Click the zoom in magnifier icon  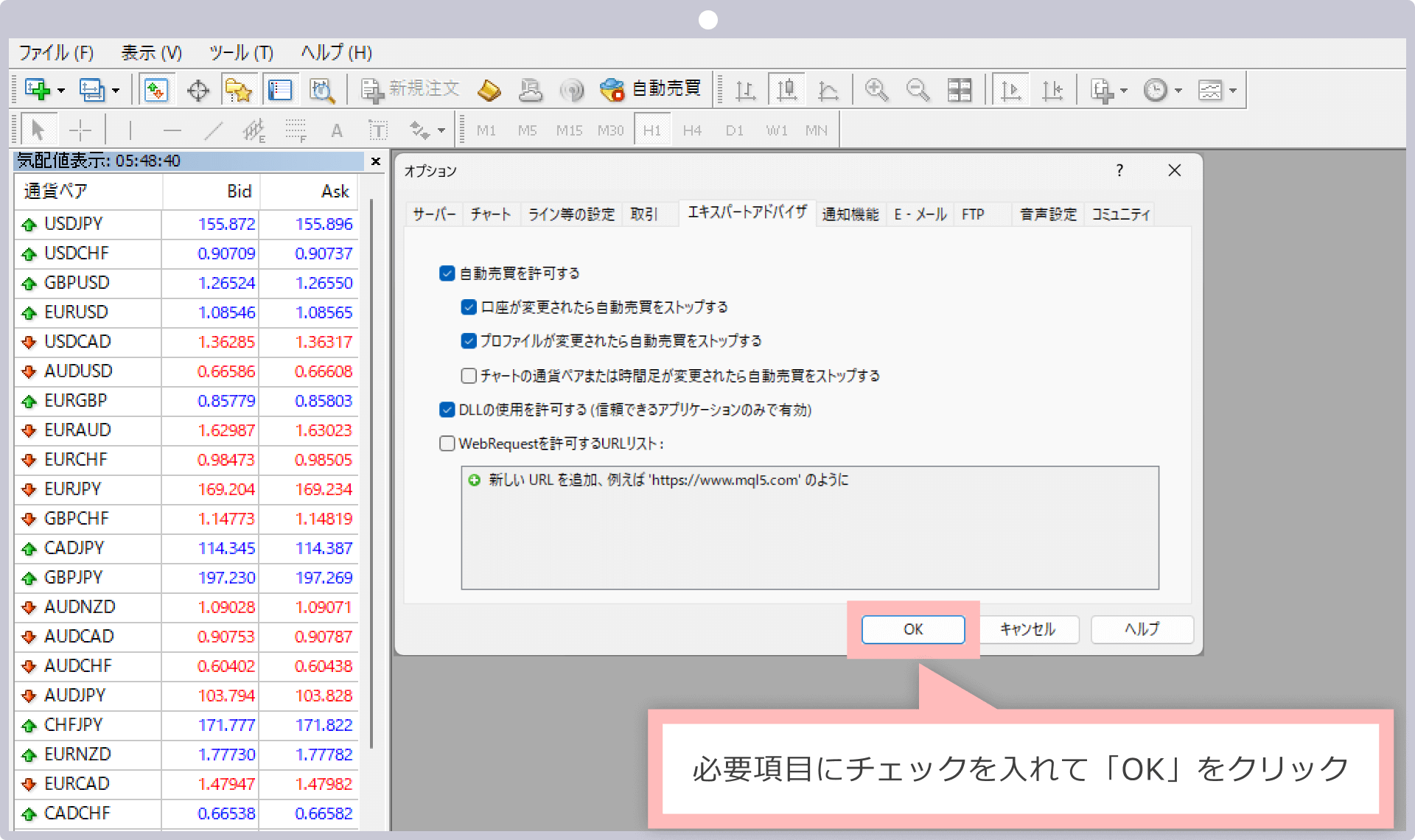876,89
